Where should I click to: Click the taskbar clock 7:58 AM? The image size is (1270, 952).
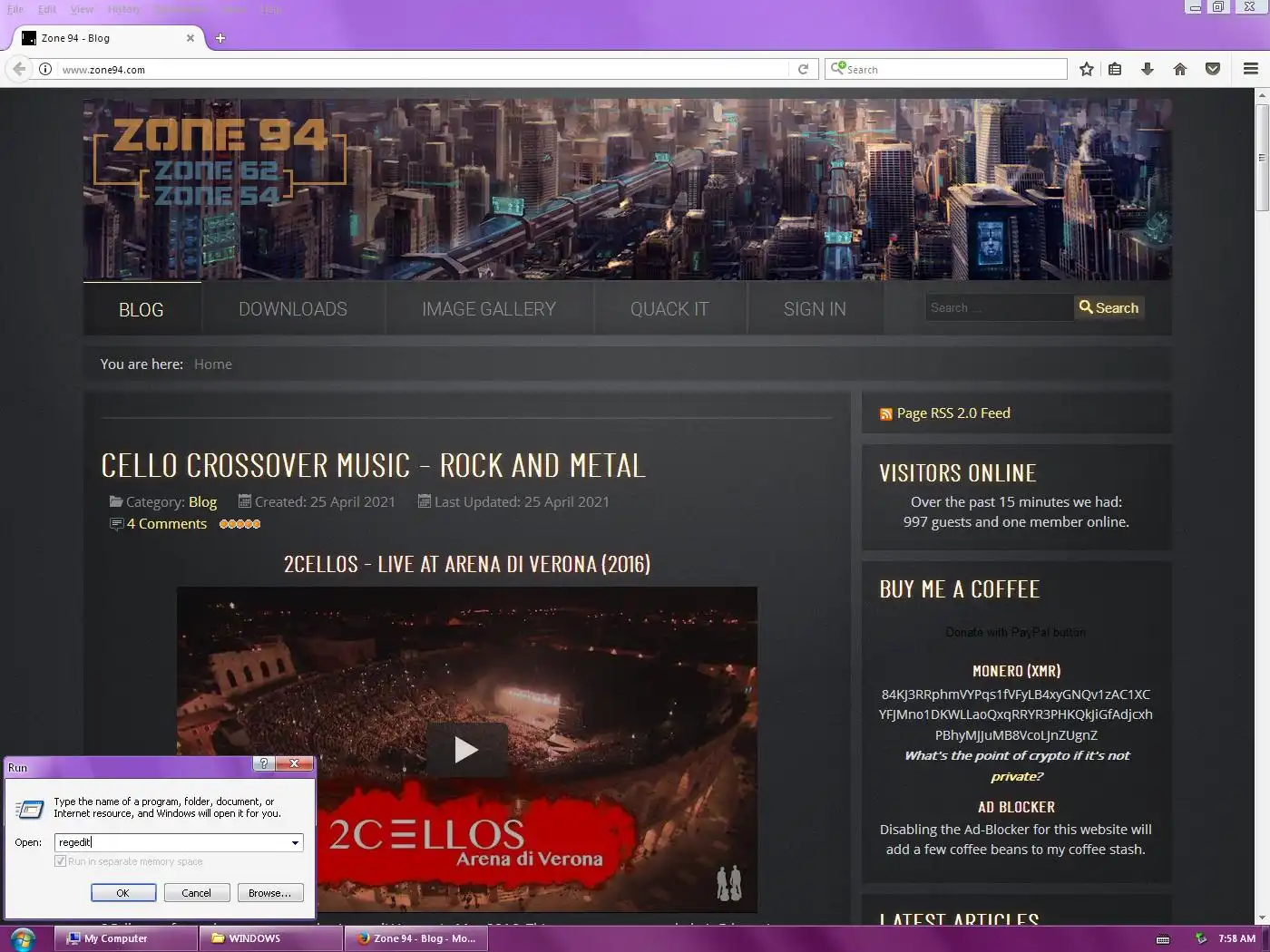click(x=1237, y=939)
